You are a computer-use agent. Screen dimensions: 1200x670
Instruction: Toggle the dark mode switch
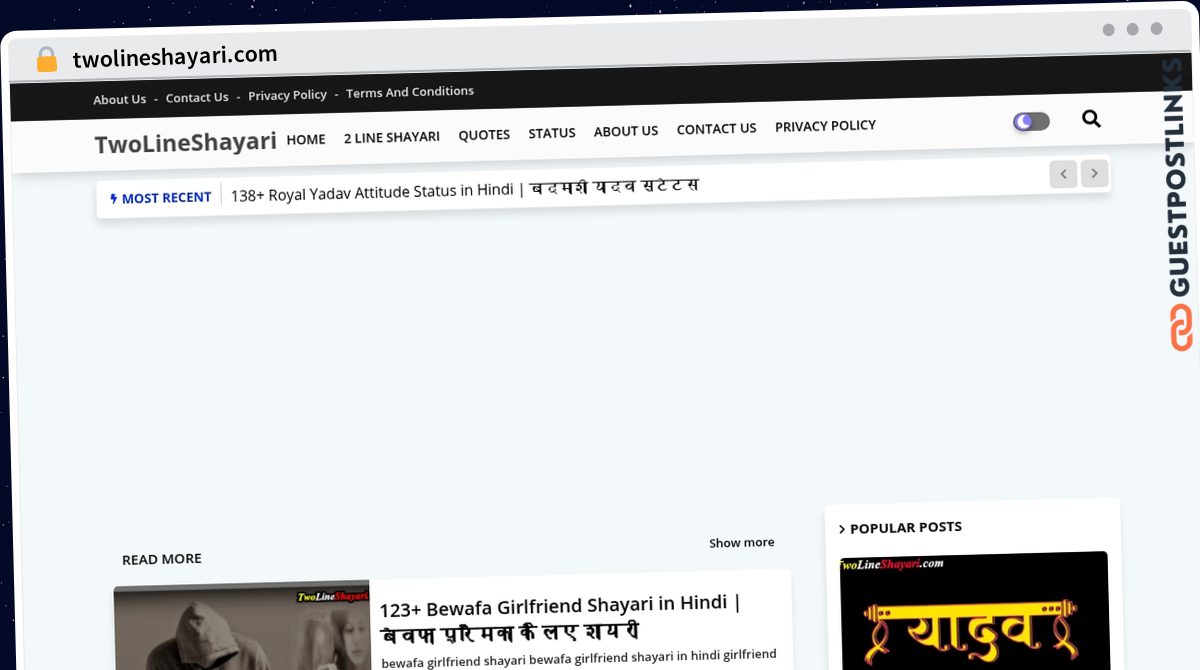point(1031,122)
